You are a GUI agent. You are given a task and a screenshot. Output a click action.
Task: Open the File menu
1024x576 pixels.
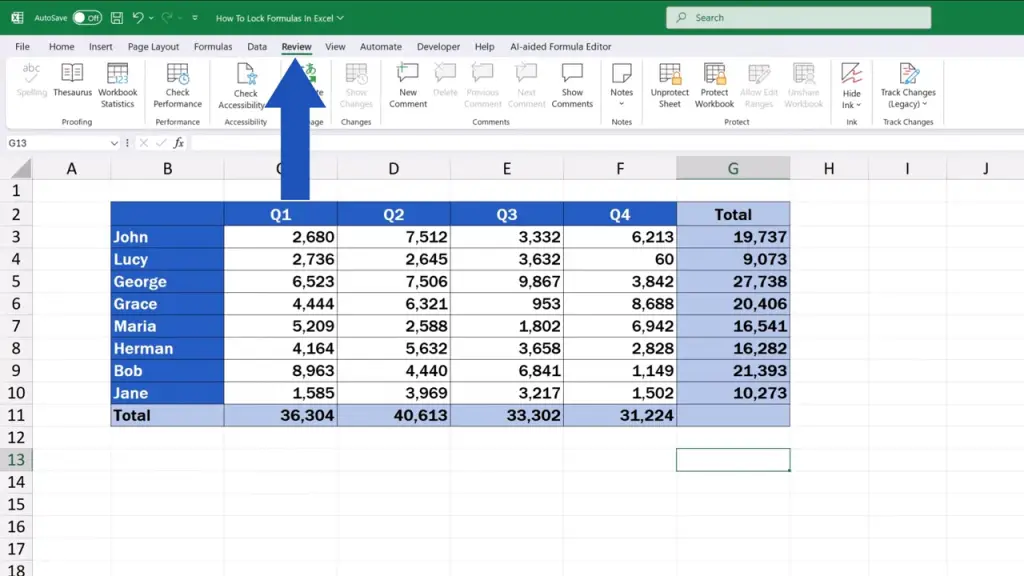coord(22,47)
